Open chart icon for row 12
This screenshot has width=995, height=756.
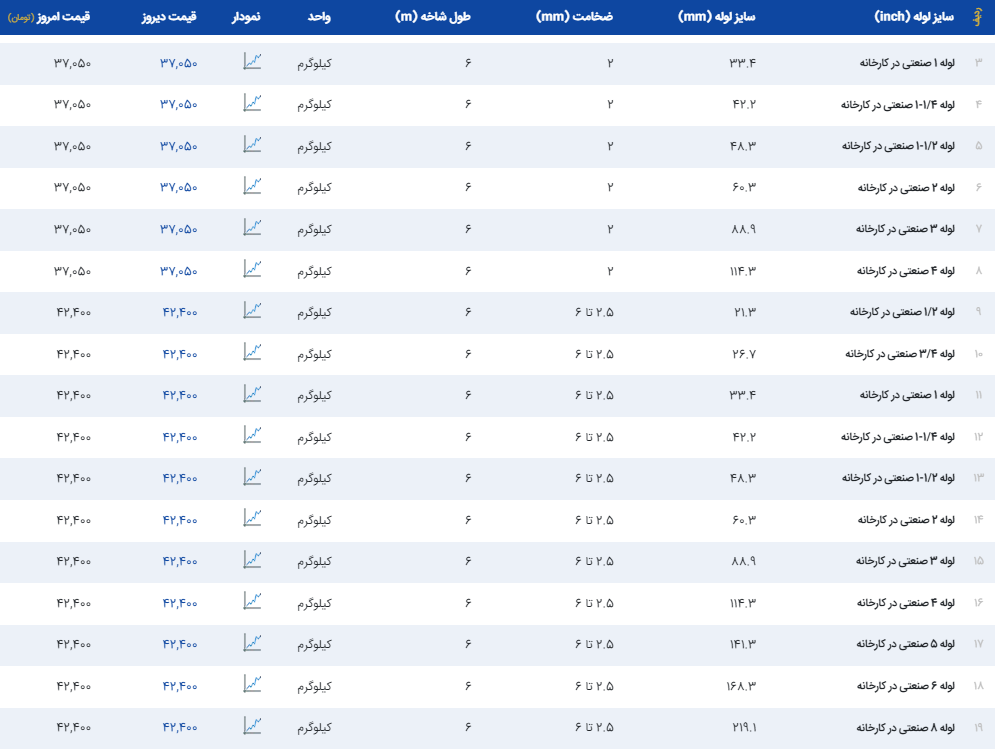[252, 435]
